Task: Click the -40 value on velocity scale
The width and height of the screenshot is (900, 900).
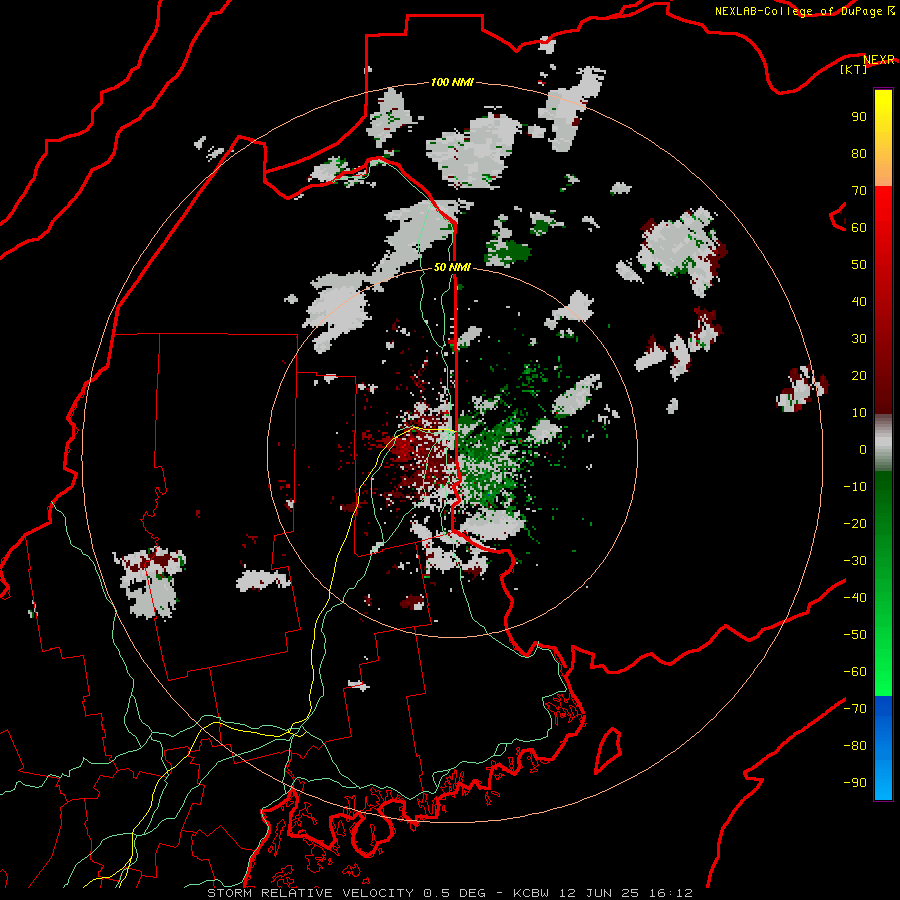Action: coord(855,598)
